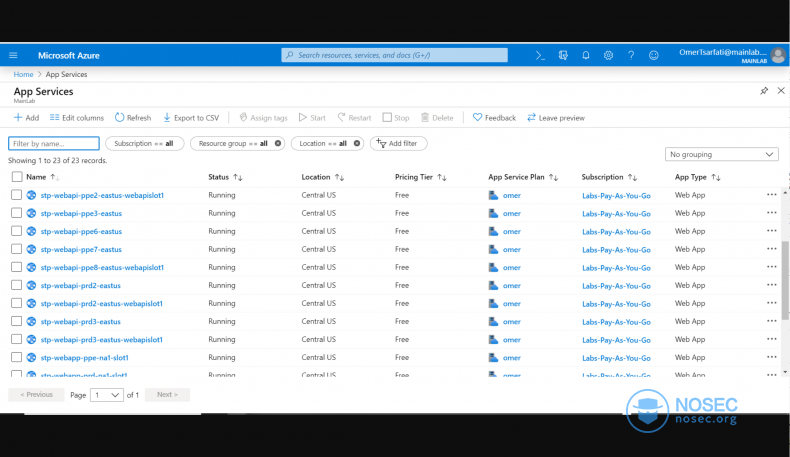Go to Home breadcrumb

[x=23, y=74]
